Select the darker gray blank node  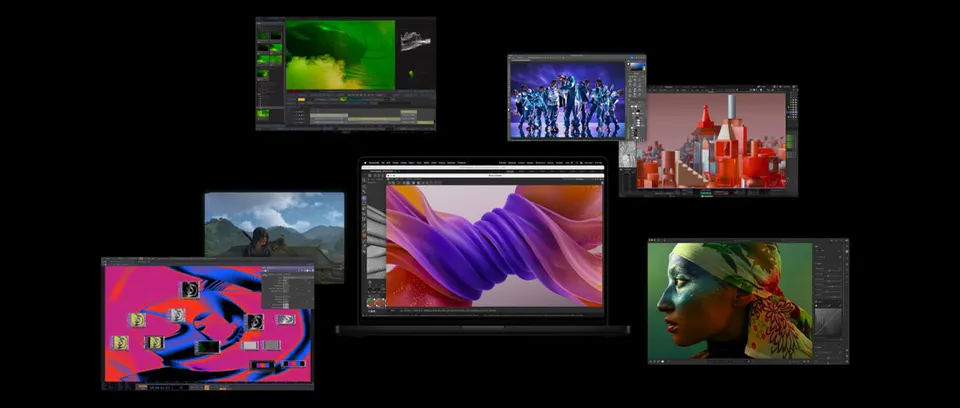[271, 346]
